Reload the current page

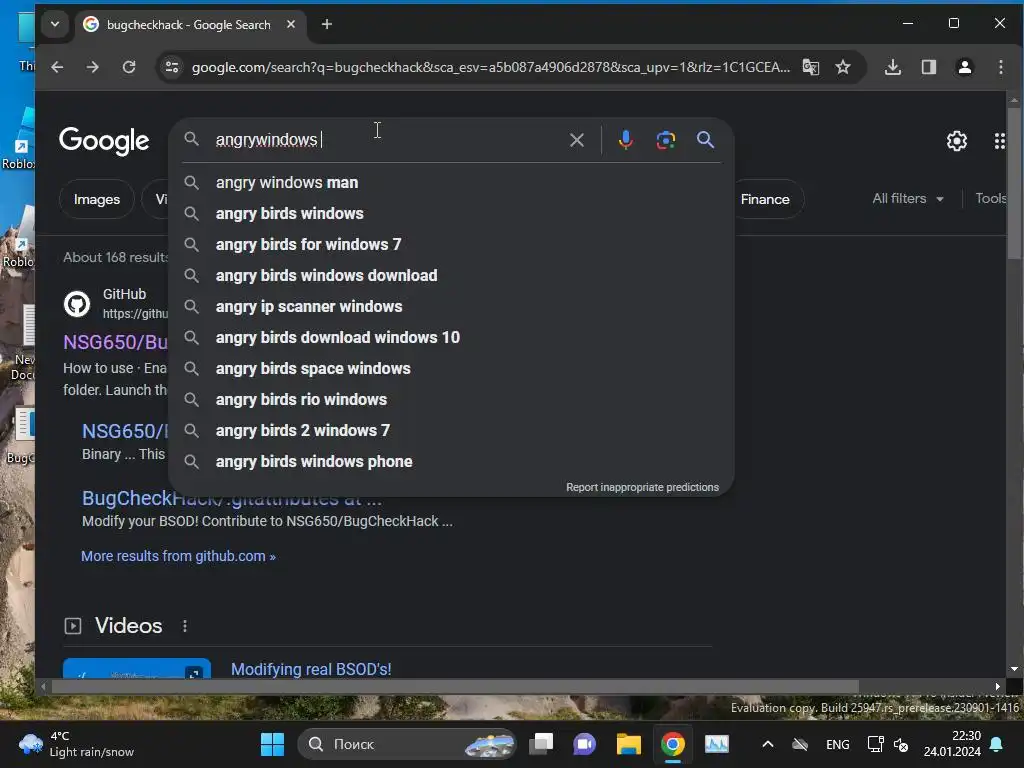point(129,67)
